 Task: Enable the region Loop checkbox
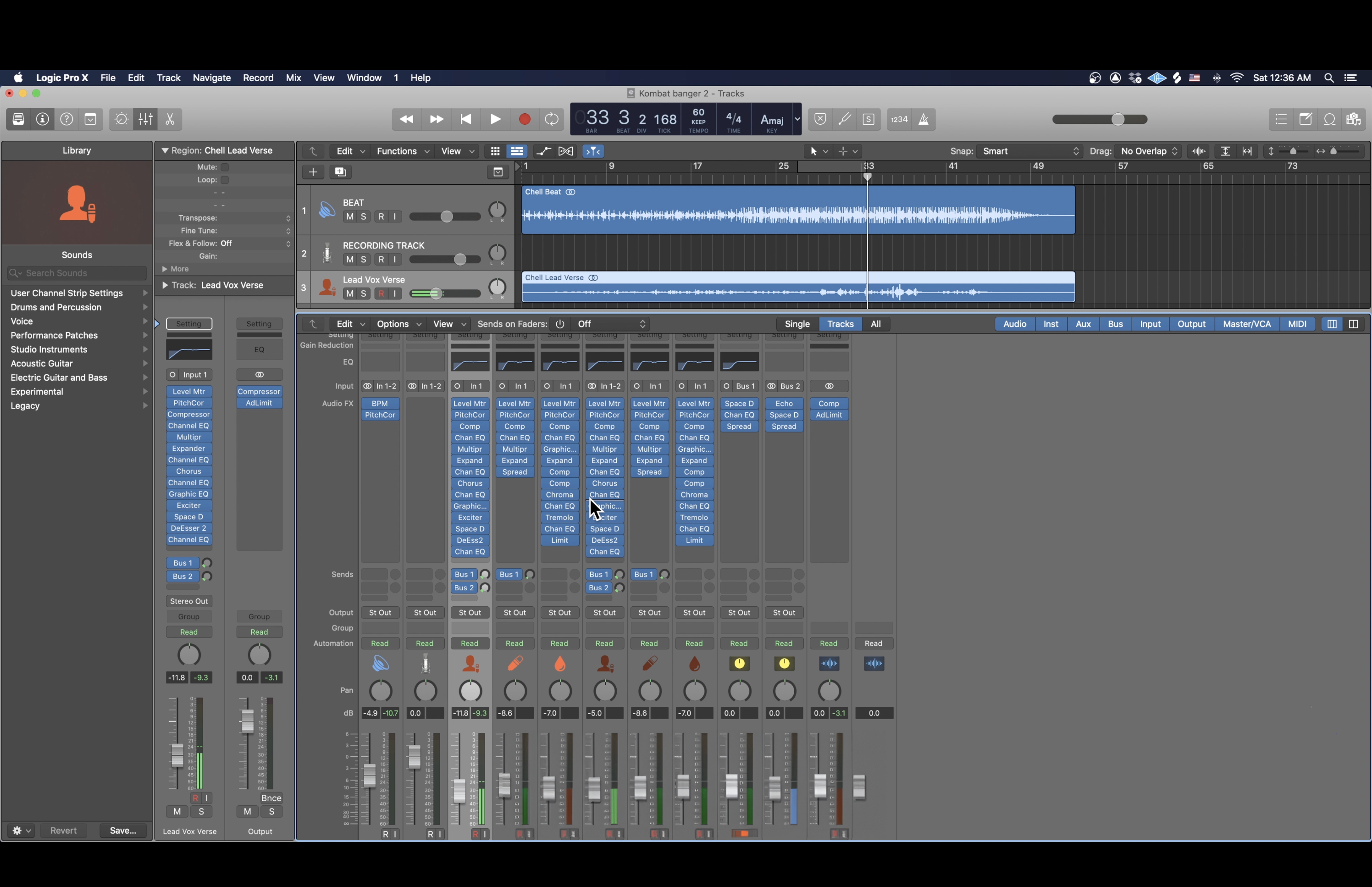coord(225,180)
